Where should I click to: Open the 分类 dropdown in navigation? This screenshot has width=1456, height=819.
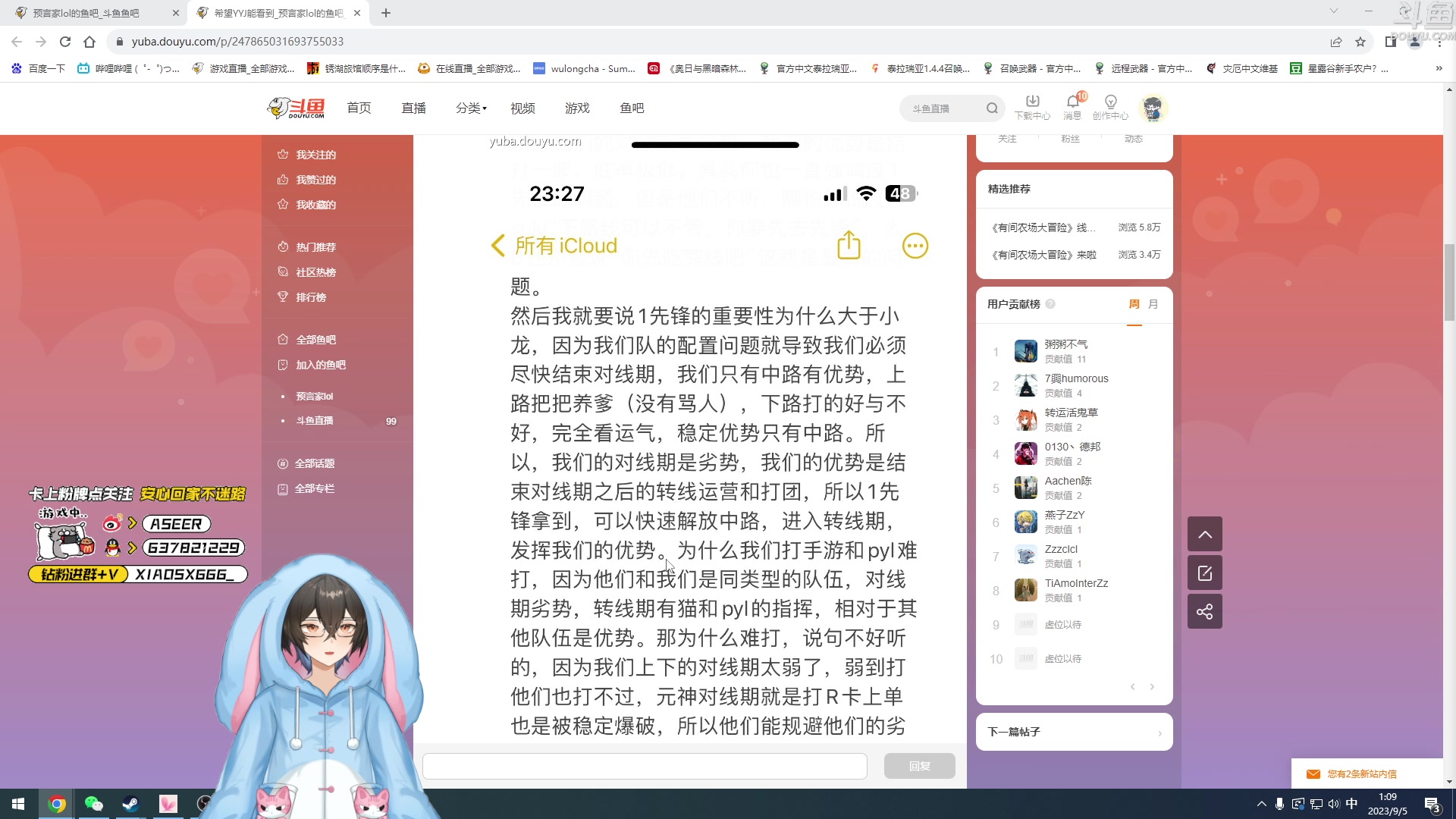click(x=471, y=108)
